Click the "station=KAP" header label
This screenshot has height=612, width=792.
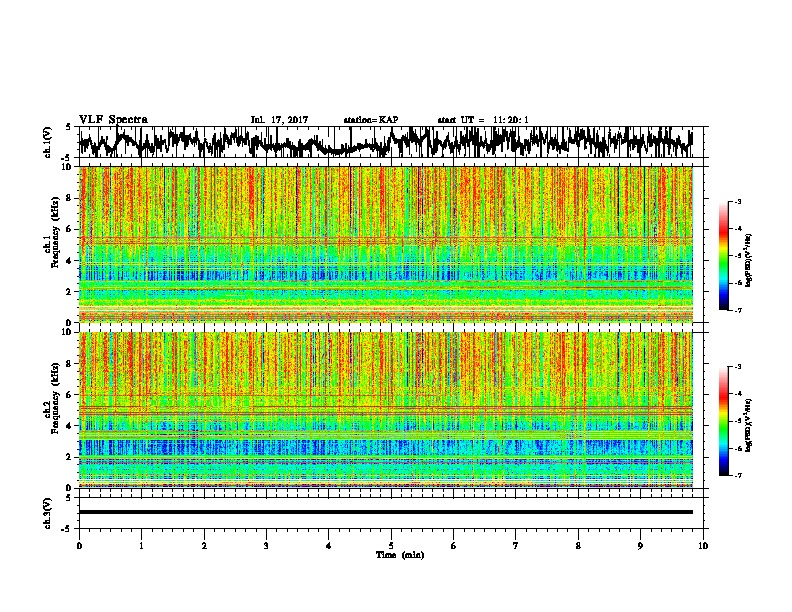coord(371,120)
